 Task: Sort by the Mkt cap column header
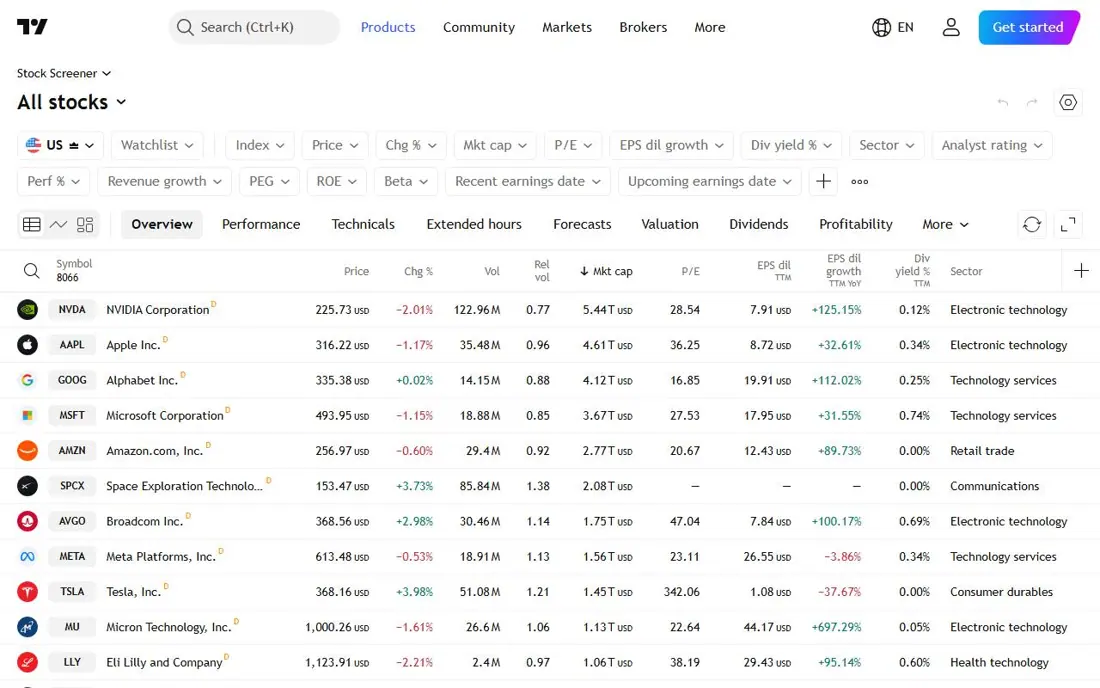606,271
